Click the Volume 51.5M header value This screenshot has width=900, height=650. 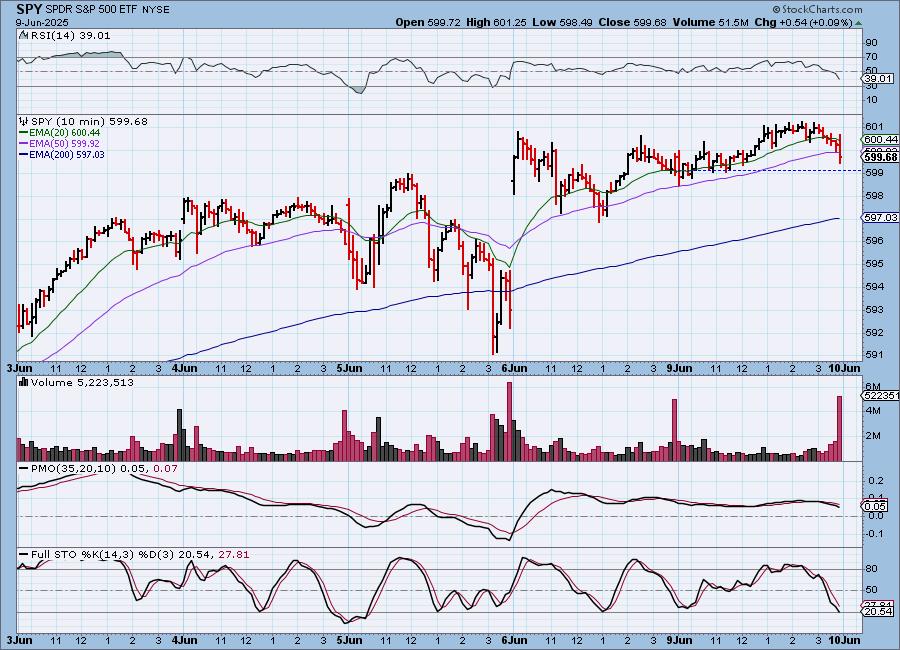(710, 22)
